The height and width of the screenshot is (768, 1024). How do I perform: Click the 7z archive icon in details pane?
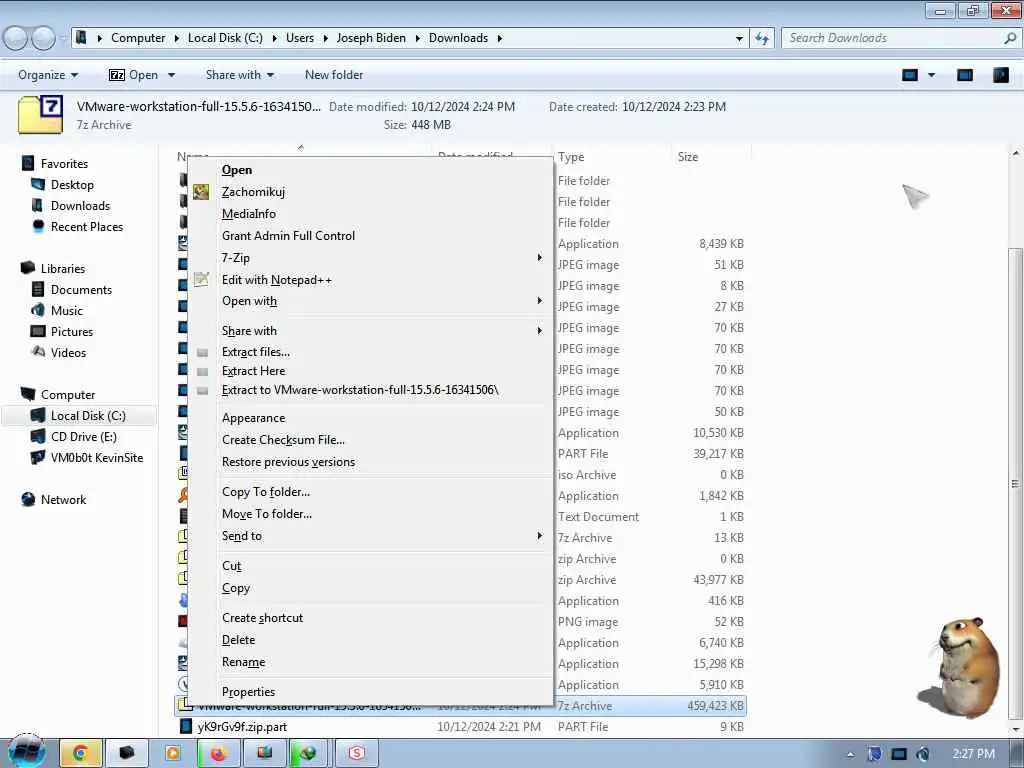pyautogui.click(x=40, y=114)
